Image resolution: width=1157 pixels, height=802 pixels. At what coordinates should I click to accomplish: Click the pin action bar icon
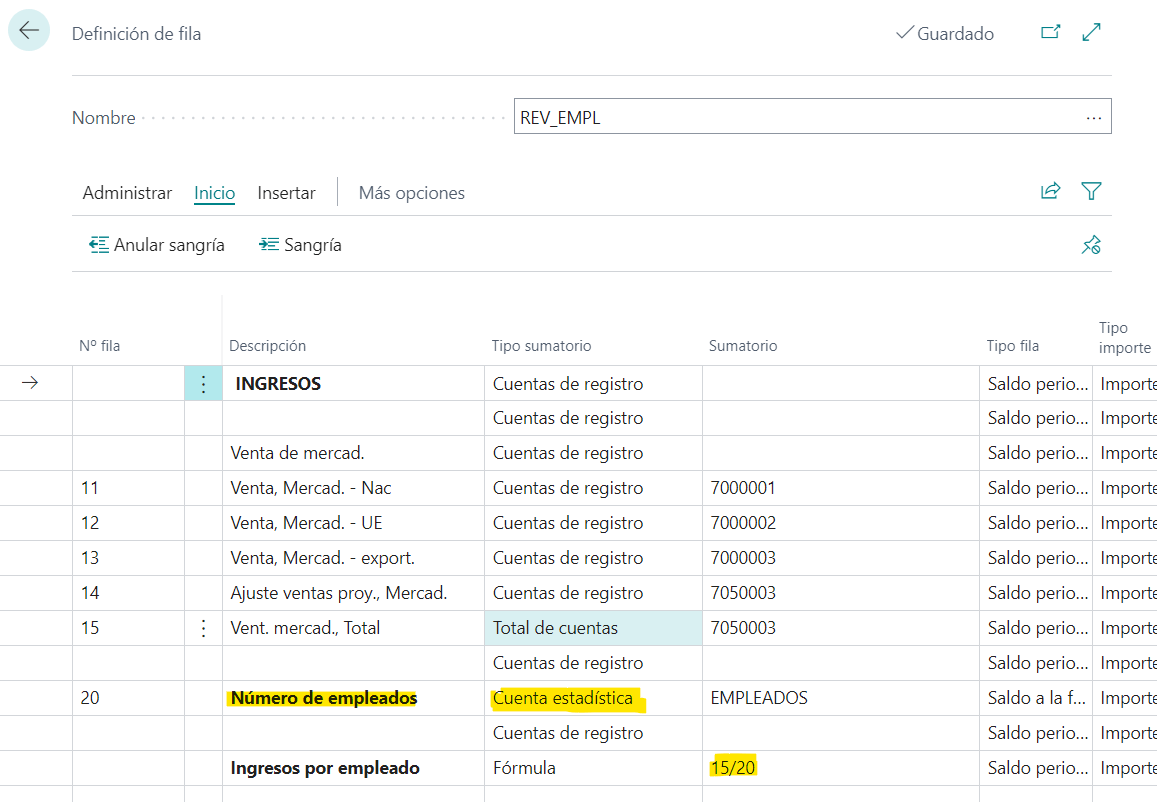click(1091, 245)
